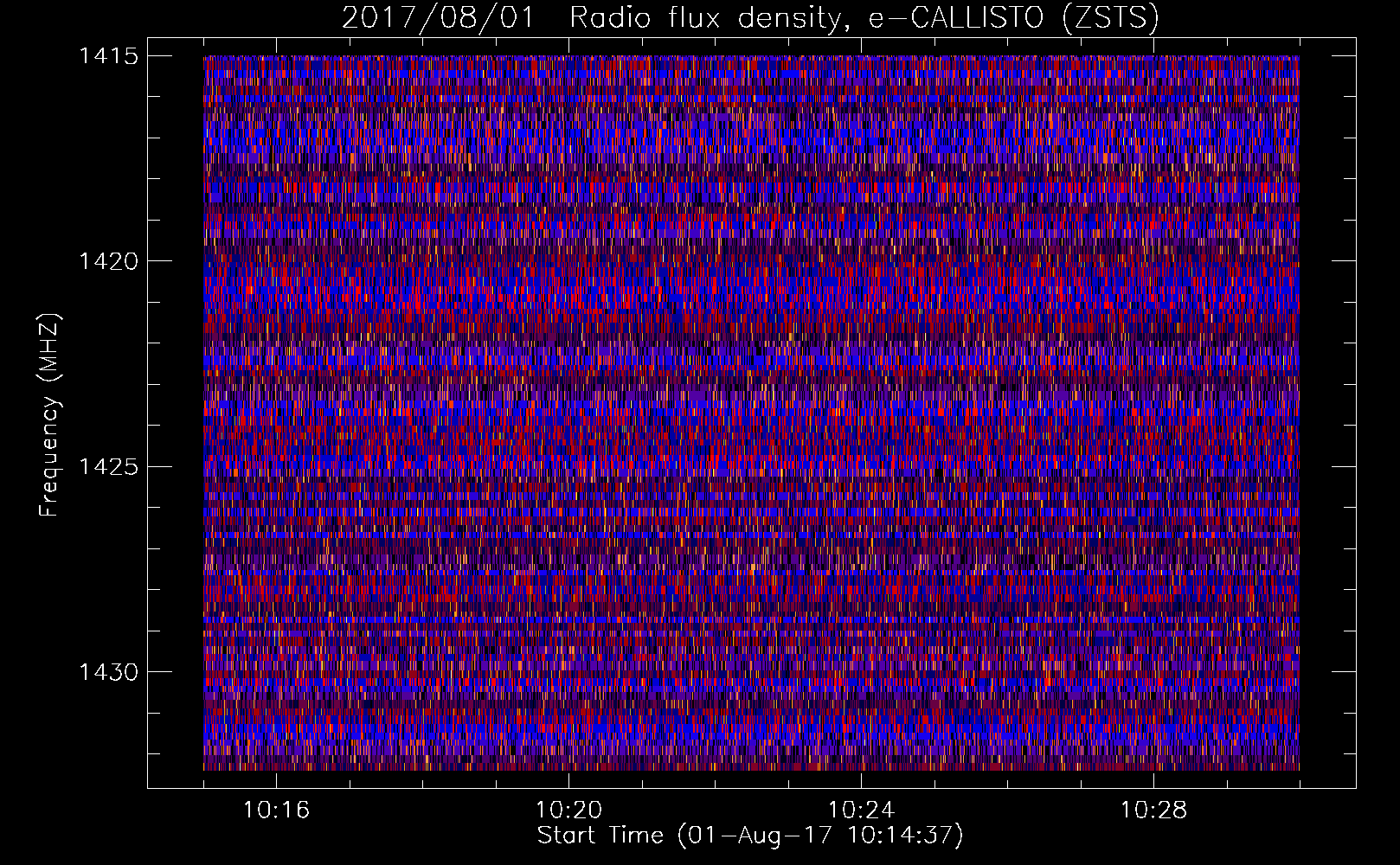
Task: Click the 'Frequency (MHZ)' axis label
Action: point(49,415)
